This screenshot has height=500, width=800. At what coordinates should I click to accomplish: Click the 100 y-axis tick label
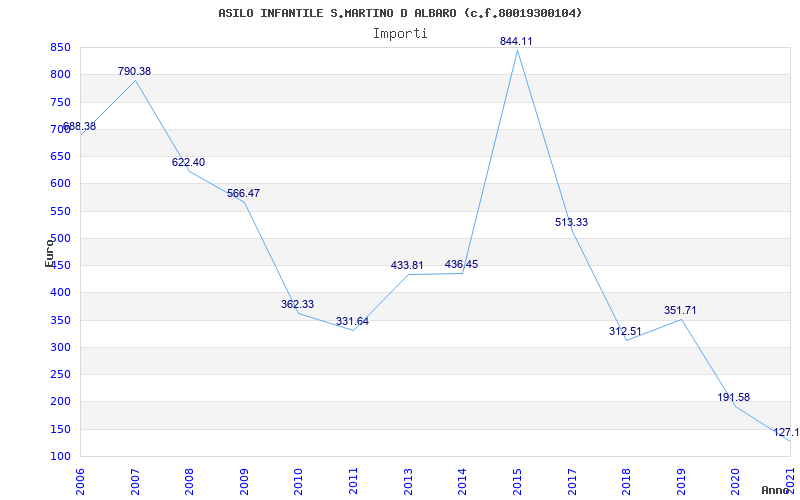tap(60, 457)
